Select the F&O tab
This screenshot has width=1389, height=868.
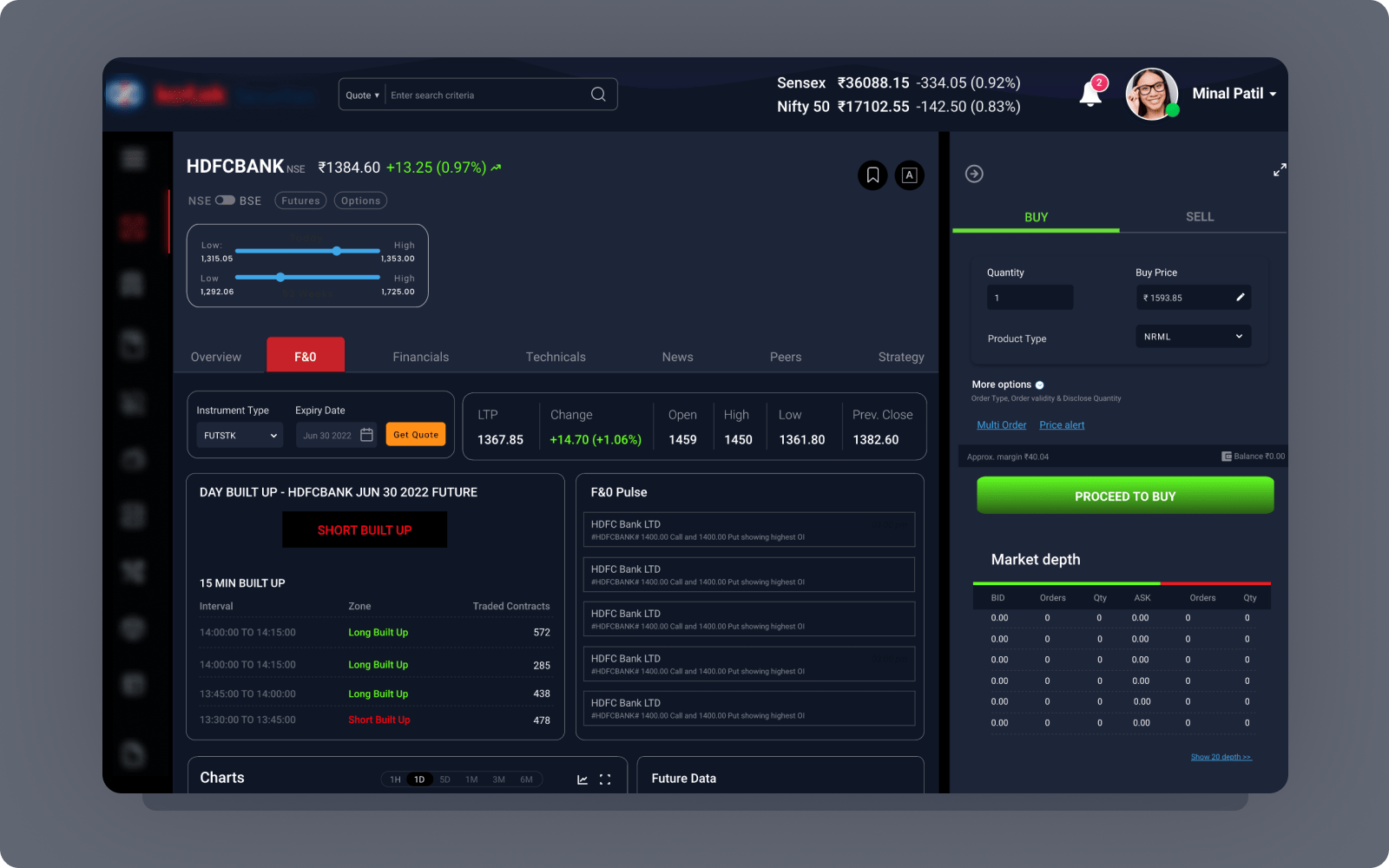pos(306,355)
